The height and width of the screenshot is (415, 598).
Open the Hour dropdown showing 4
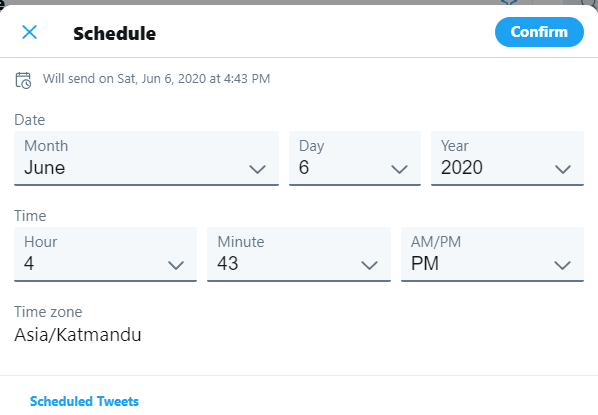coord(105,254)
